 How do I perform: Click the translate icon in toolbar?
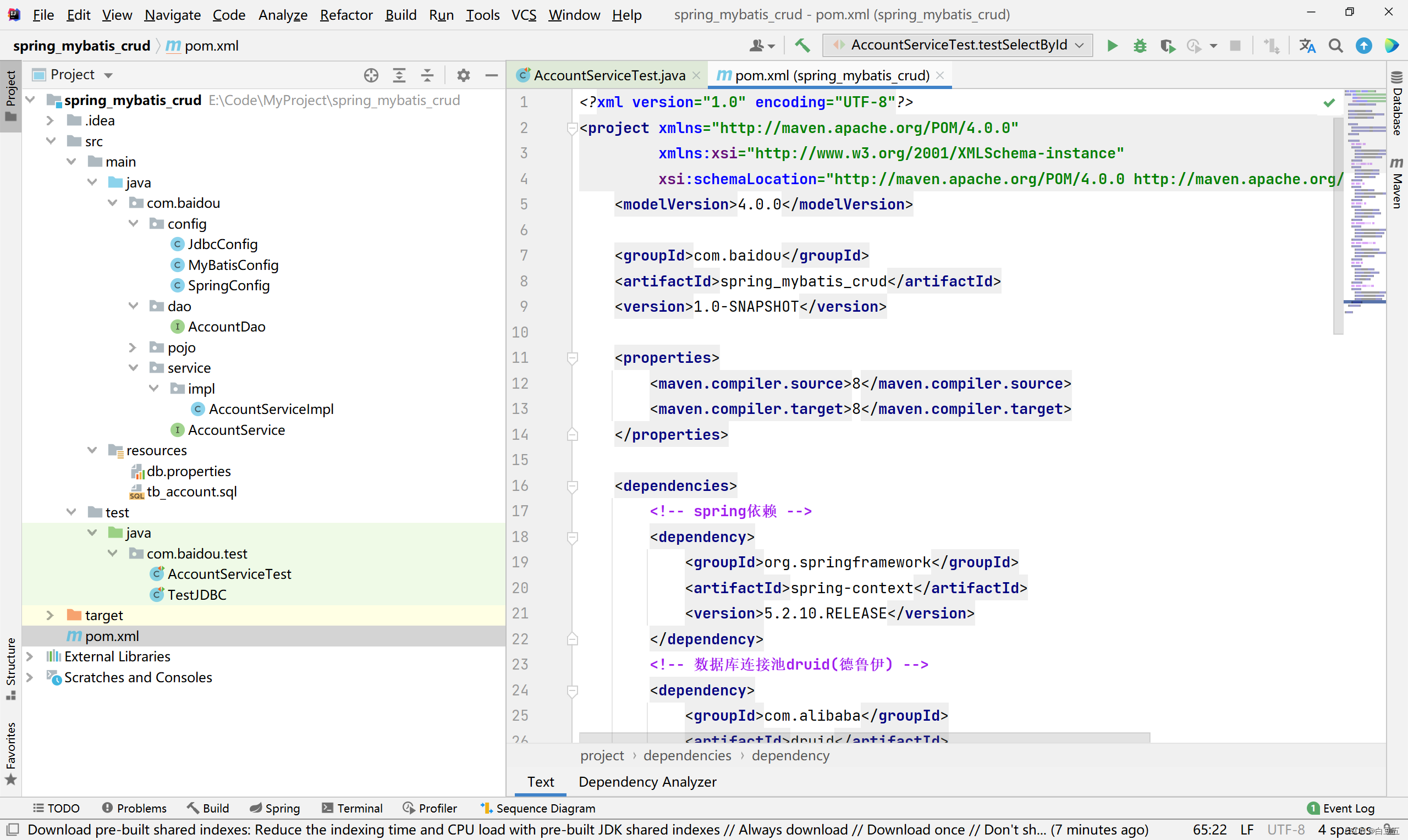click(1307, 45)
